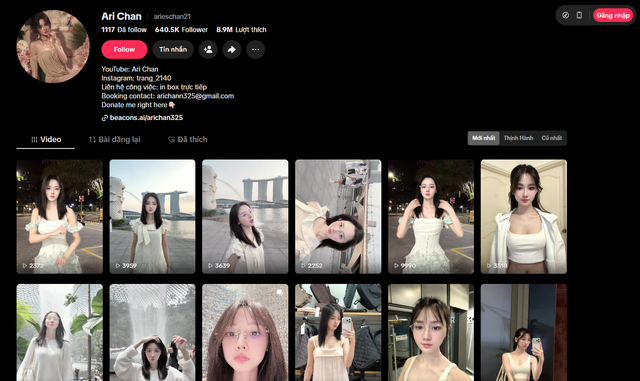Click the Liên hệ công việc bio line
Image resolution: width=640 pixels, height=381 pixels.
154,87
